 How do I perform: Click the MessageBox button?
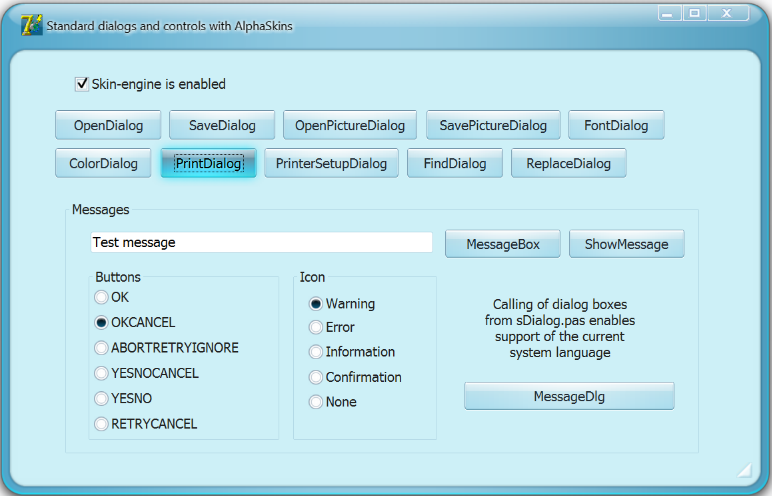pyautogui.click(x=503, y=244)
